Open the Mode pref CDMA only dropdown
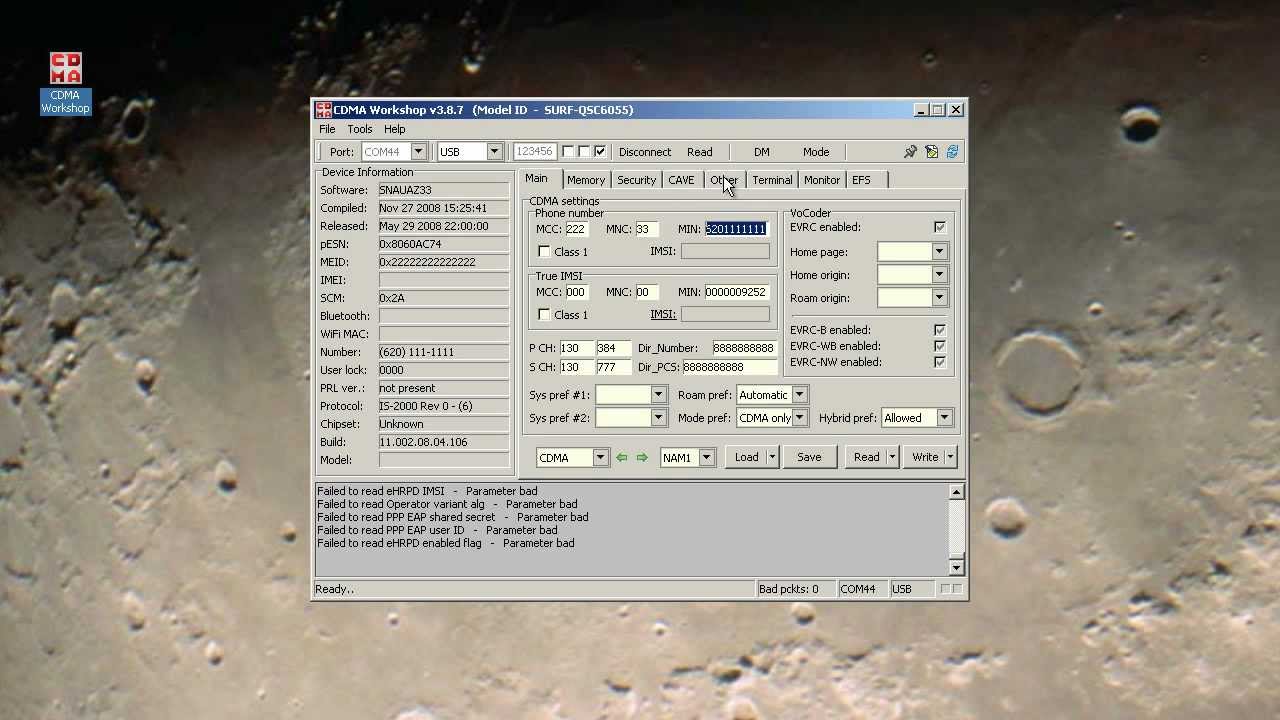The width and height of the screenshot is (1280, 720). (x=799, y=418)
